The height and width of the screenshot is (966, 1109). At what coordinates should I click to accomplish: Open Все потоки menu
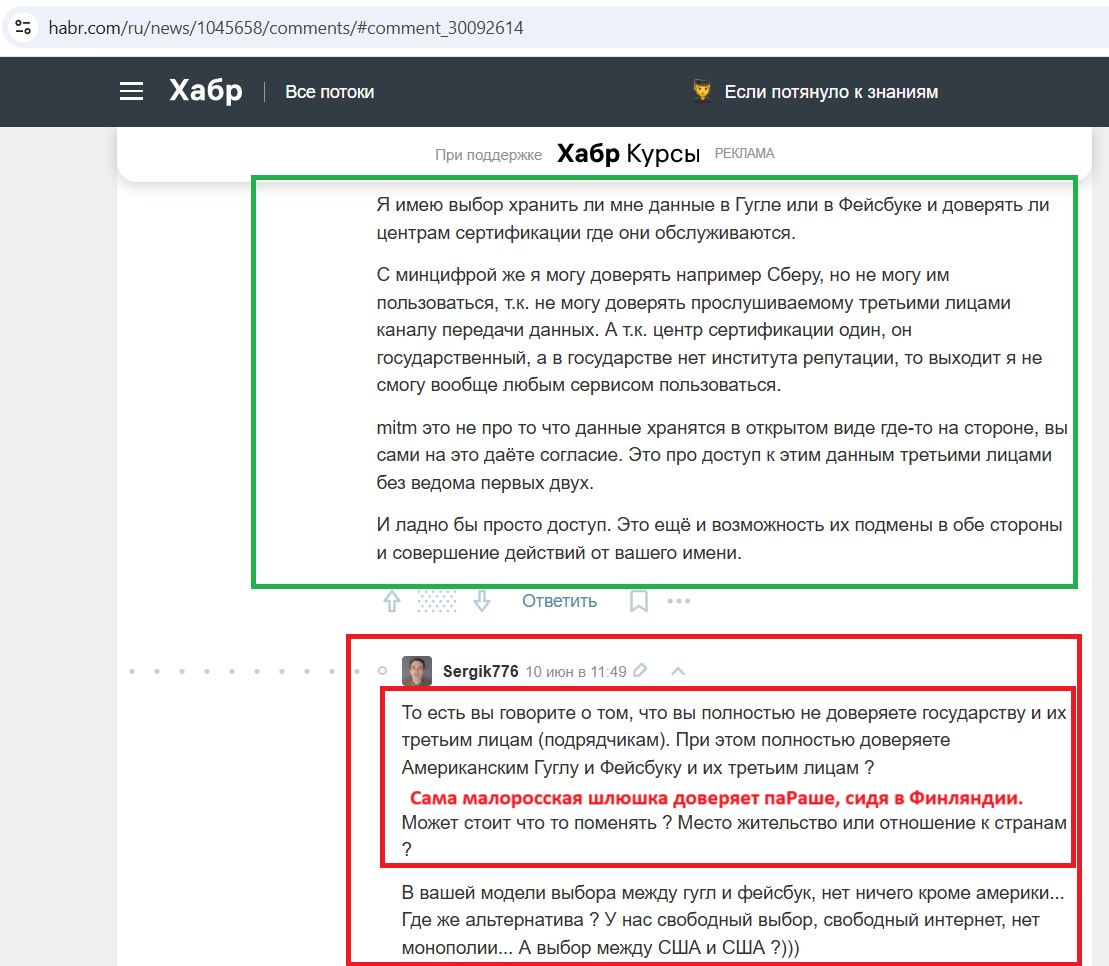point(330,92)
